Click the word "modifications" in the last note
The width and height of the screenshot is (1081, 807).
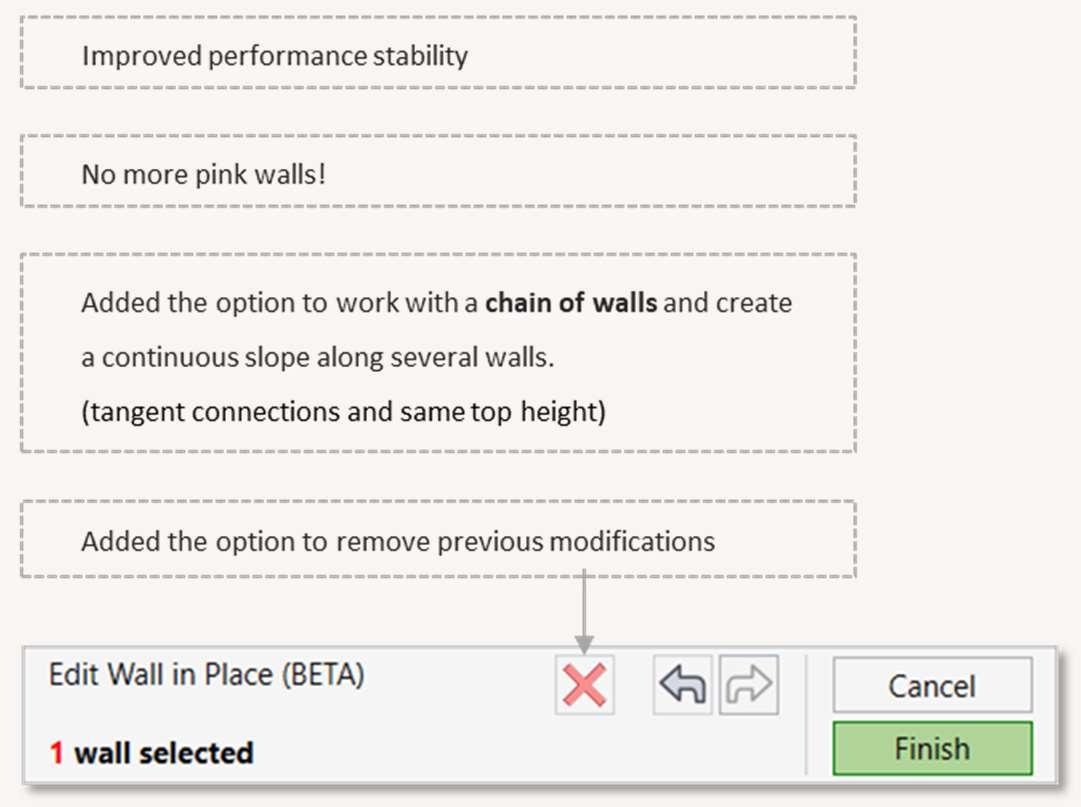click(632, 541)
